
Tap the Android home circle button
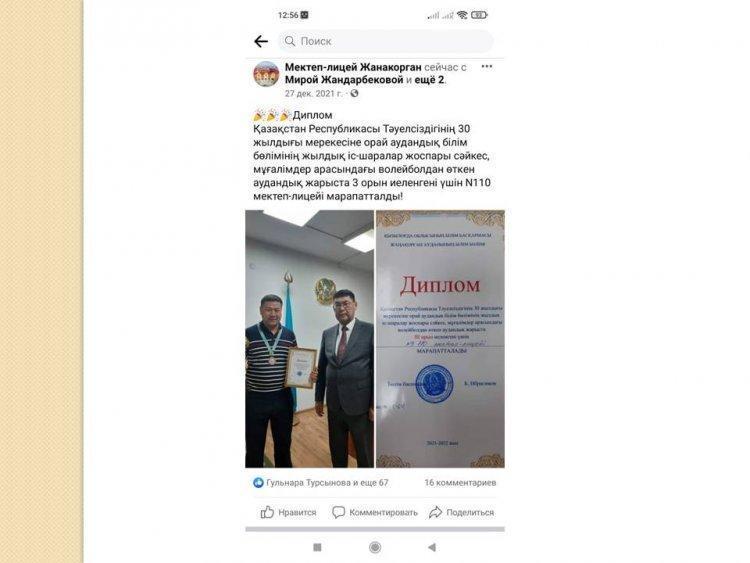tap(375, 547)
